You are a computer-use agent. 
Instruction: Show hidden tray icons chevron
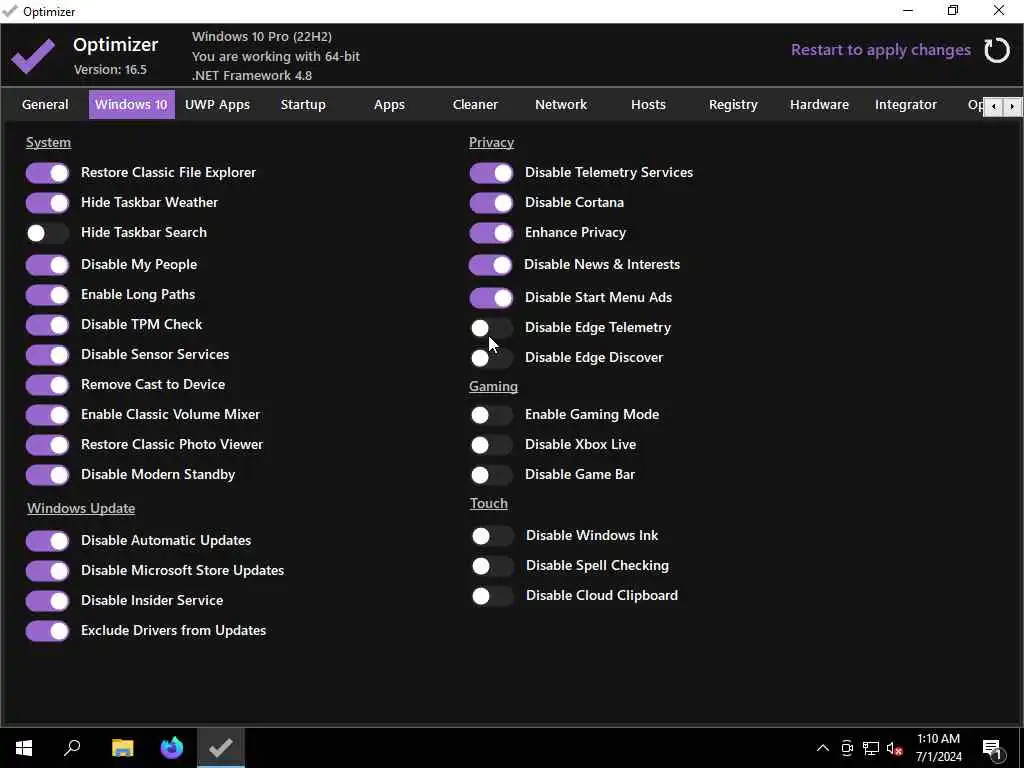point(823,748)
